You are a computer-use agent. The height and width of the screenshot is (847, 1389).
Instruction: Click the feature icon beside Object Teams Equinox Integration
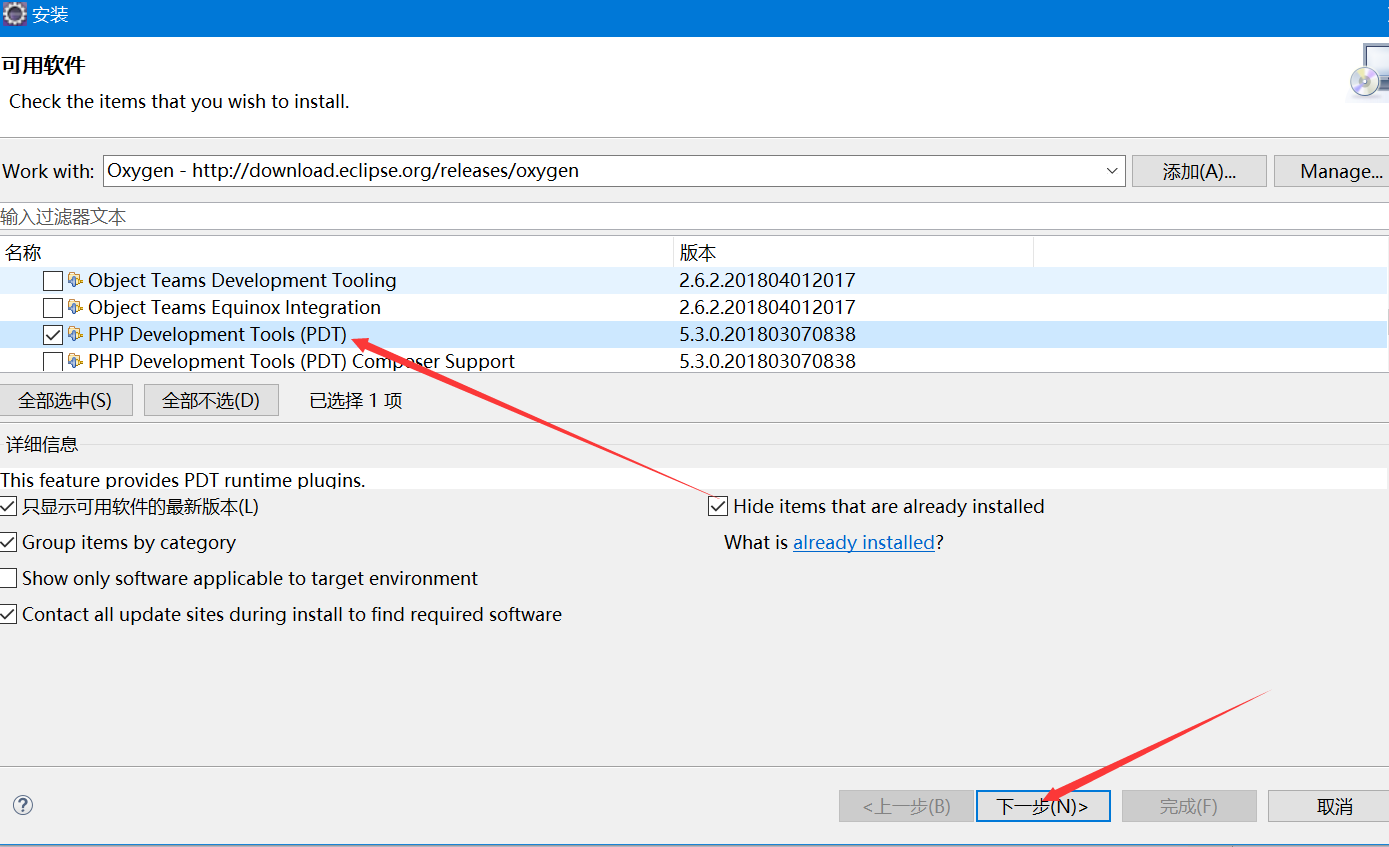[x=75, y=307]
